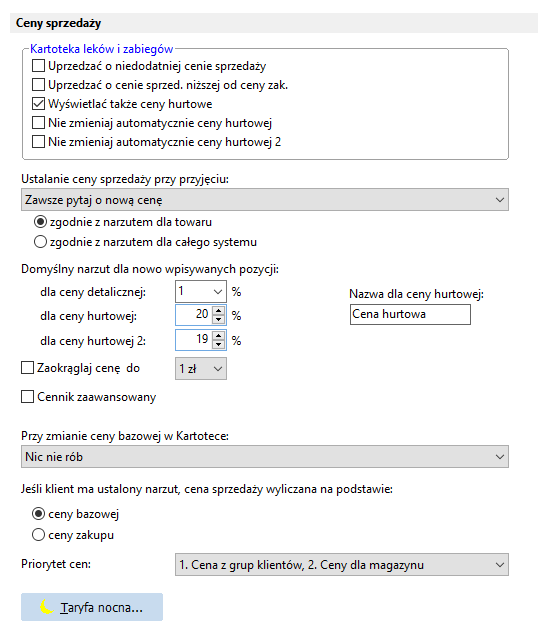Toggle Nie zmieniaj automatycznie ceny hurtowej checkbox
The width and height of the screenshot is (540, 640).
point(38,123)
